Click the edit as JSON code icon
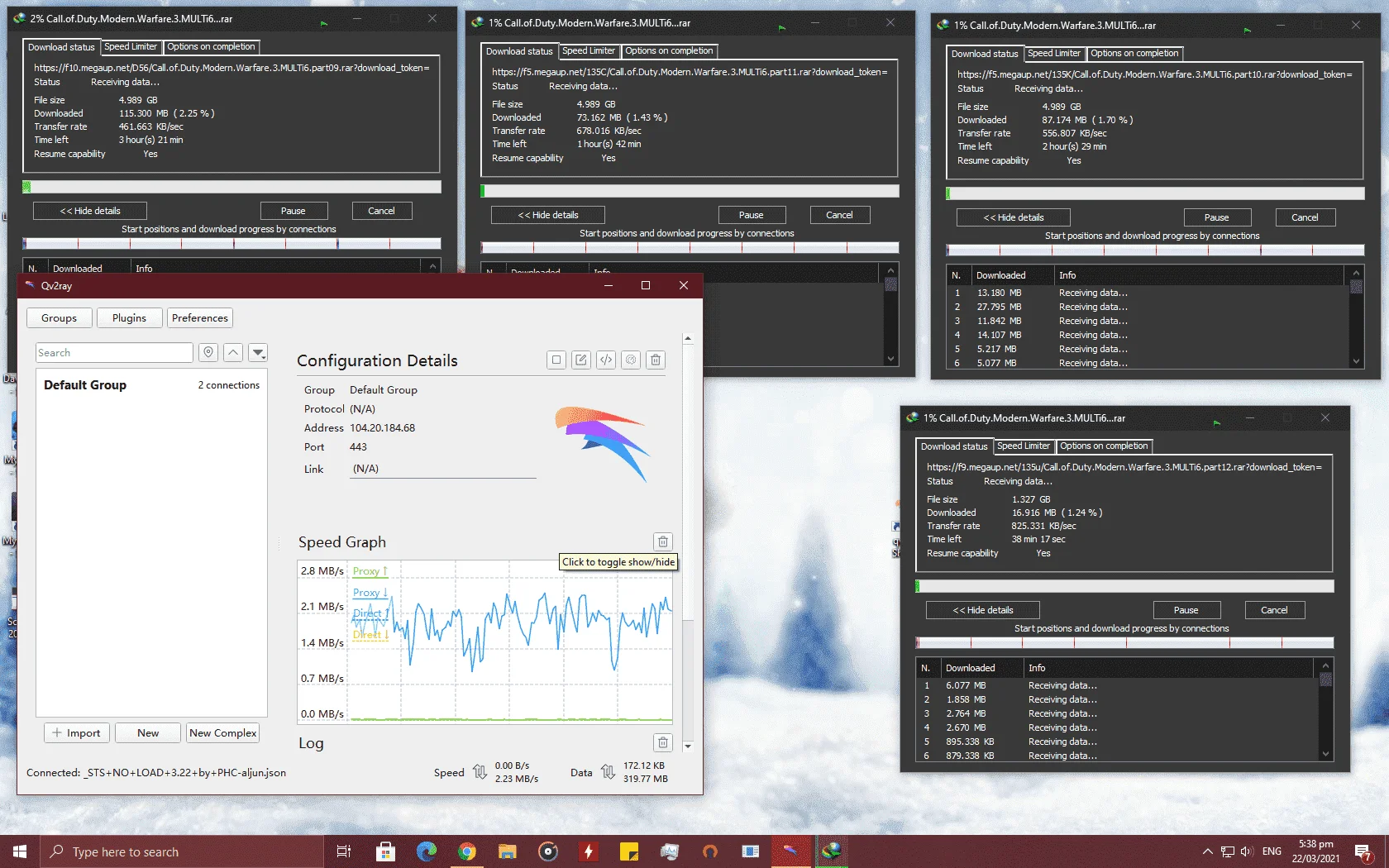1389x868 pixels. 606,360
